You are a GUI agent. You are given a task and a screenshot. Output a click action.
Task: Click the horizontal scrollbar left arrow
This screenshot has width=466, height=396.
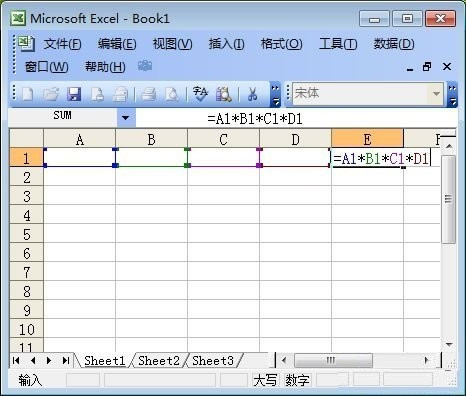[x=284, y=360]
